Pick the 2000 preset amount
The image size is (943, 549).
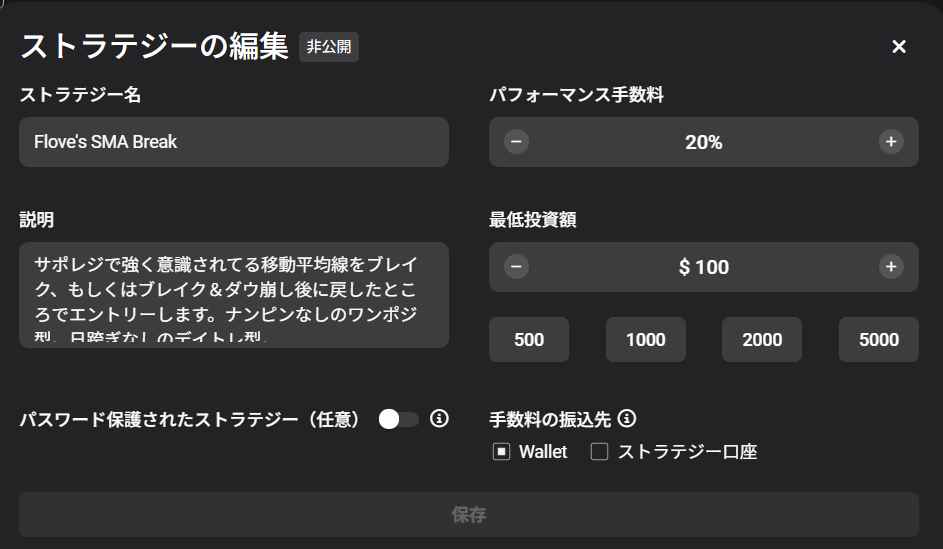[762, 340]
